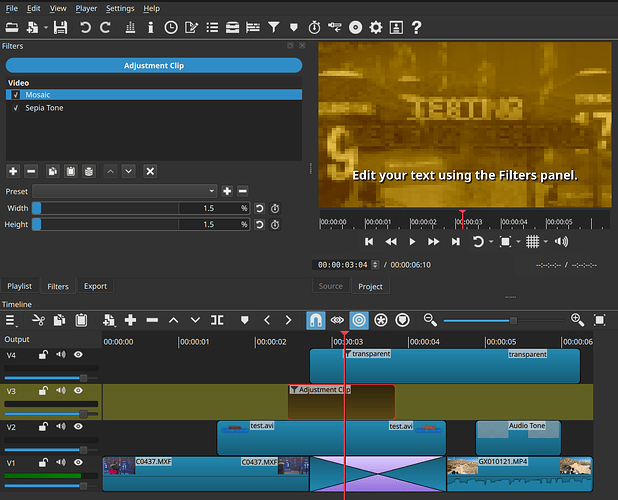Click the Adjustment Clip button
The width and height of the screenshot is (618, 500).
click(x=154, y=65)
